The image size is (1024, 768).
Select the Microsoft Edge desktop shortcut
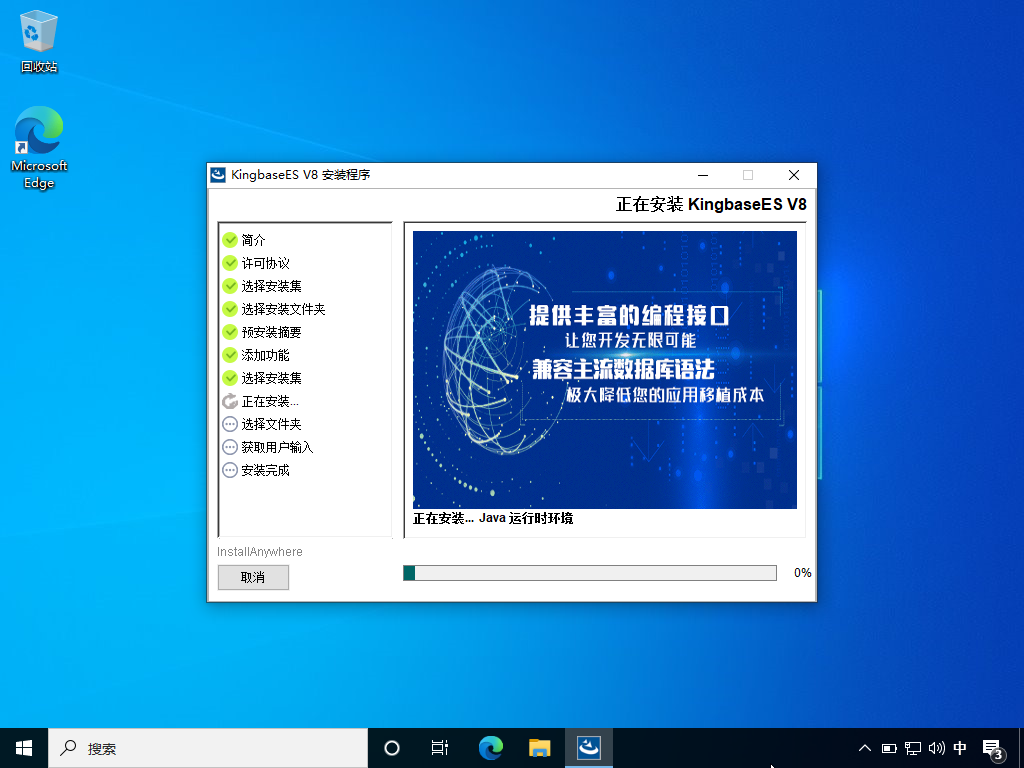pos(38,147)
